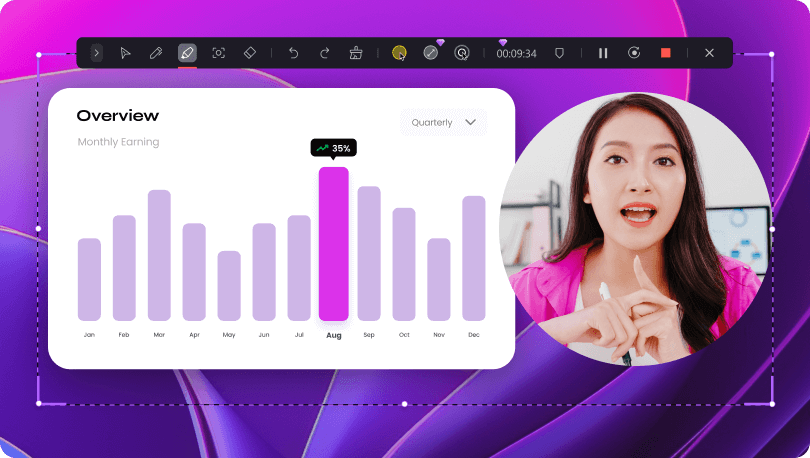Screen dimensions: 810x458
Task: Choose the screenshot capture frame tool
Action: pos(219,53)
